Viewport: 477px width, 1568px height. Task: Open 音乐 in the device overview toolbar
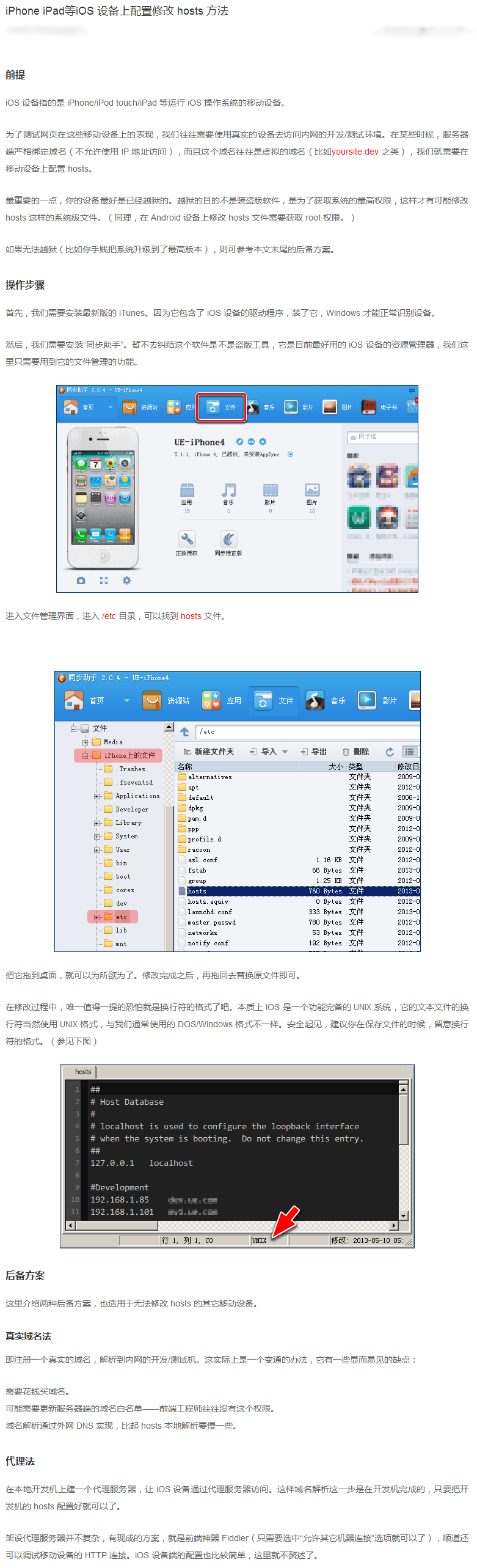click(x=261, y=407)
